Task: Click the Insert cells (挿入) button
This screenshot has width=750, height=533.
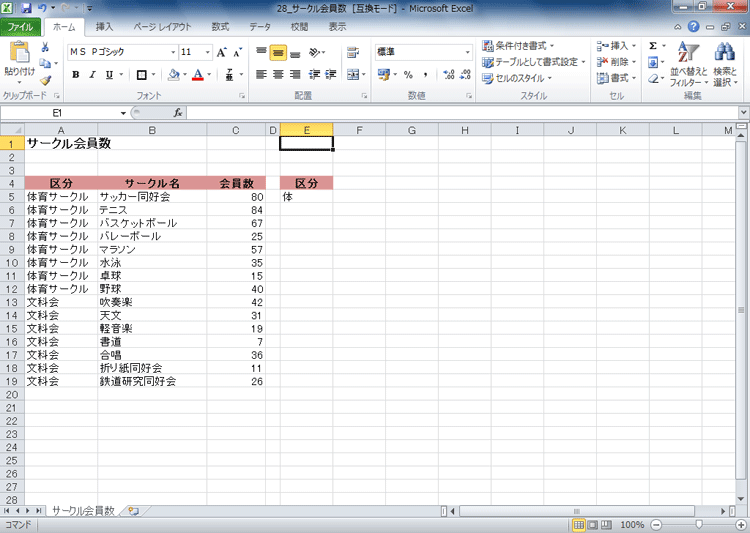Action: tap(616, 46)
